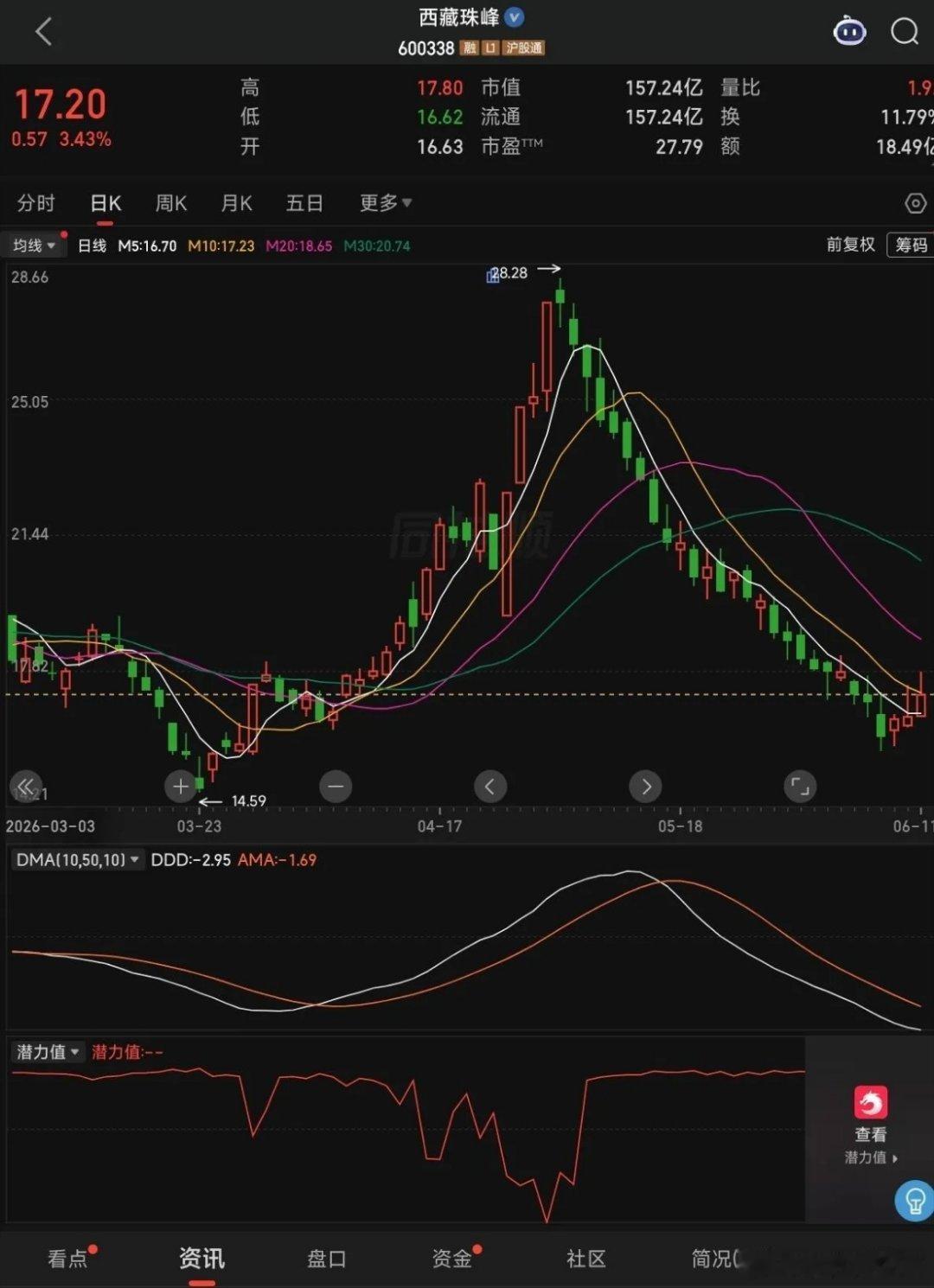The width and height of the screenshot is (934, 1288).
Task: Tap the 融 margin trading tag
Action: click(470, 48)
